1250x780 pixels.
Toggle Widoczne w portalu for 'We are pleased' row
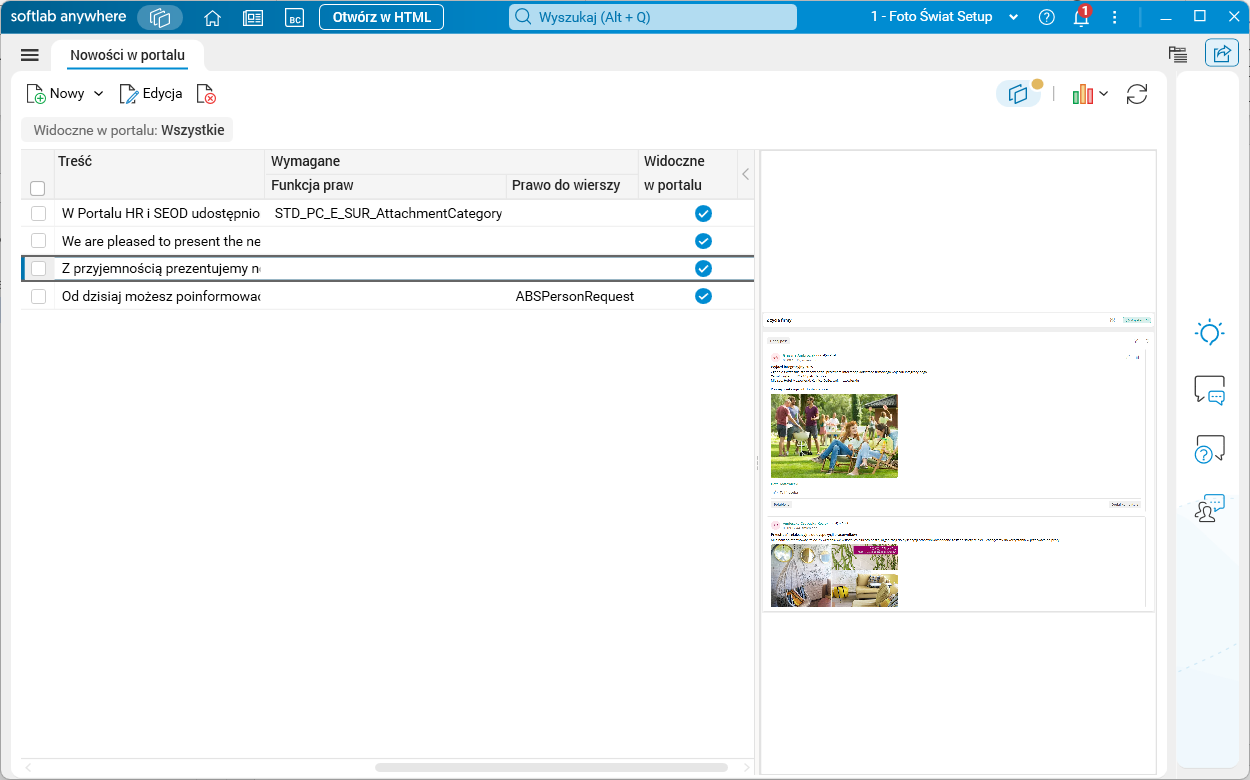tap(703, 241)
